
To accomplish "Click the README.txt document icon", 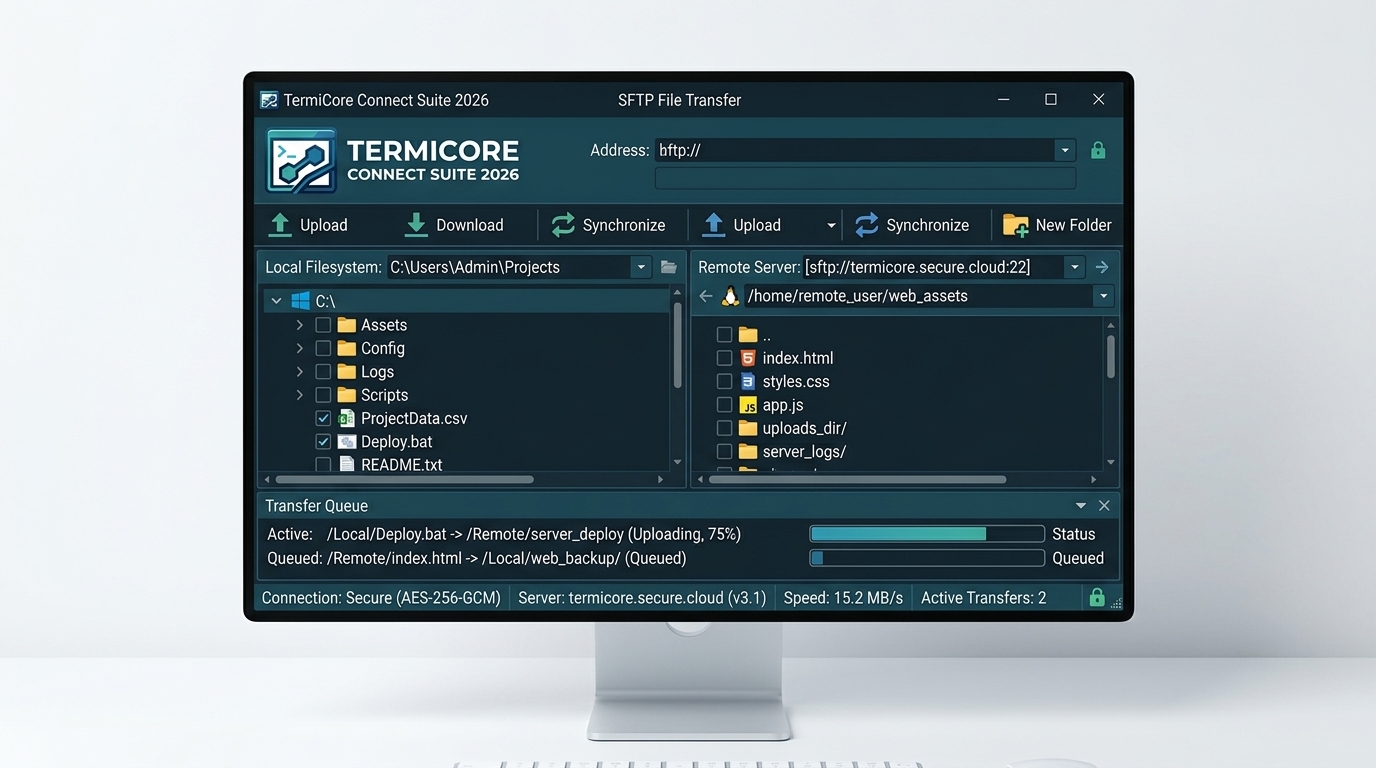I will 347,464.
